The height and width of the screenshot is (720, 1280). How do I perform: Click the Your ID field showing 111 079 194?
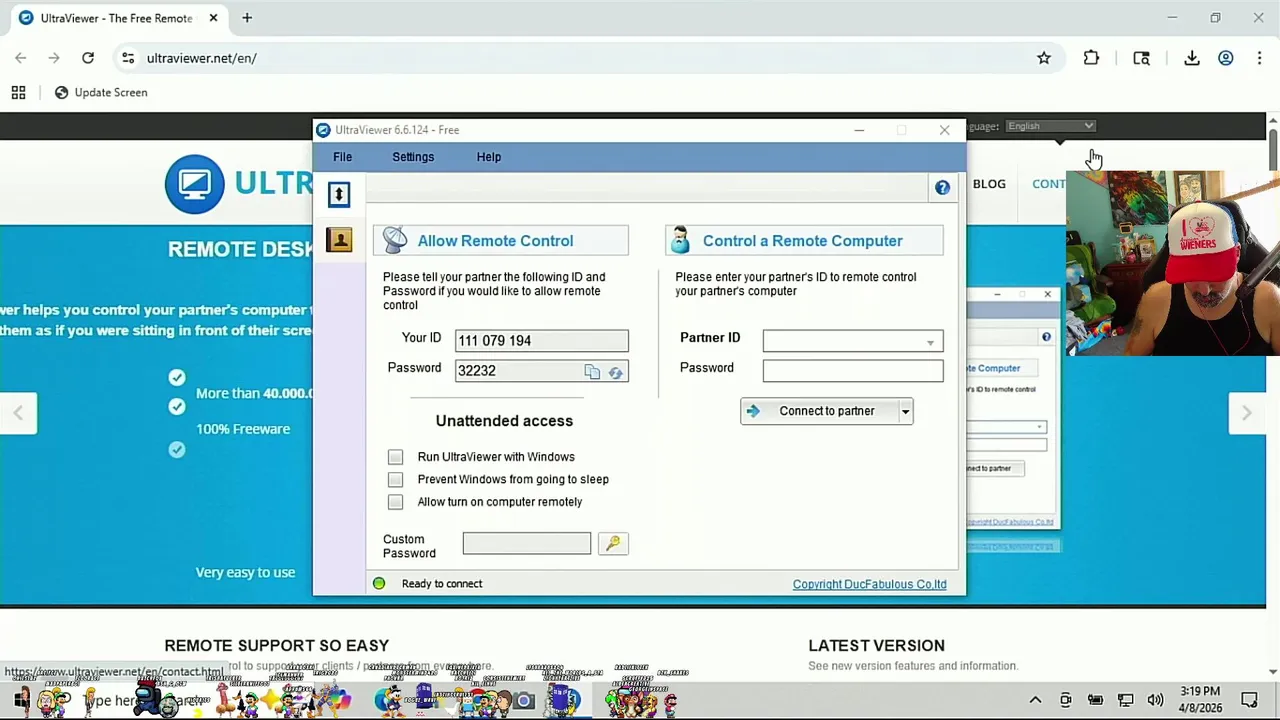coord(542,341)
